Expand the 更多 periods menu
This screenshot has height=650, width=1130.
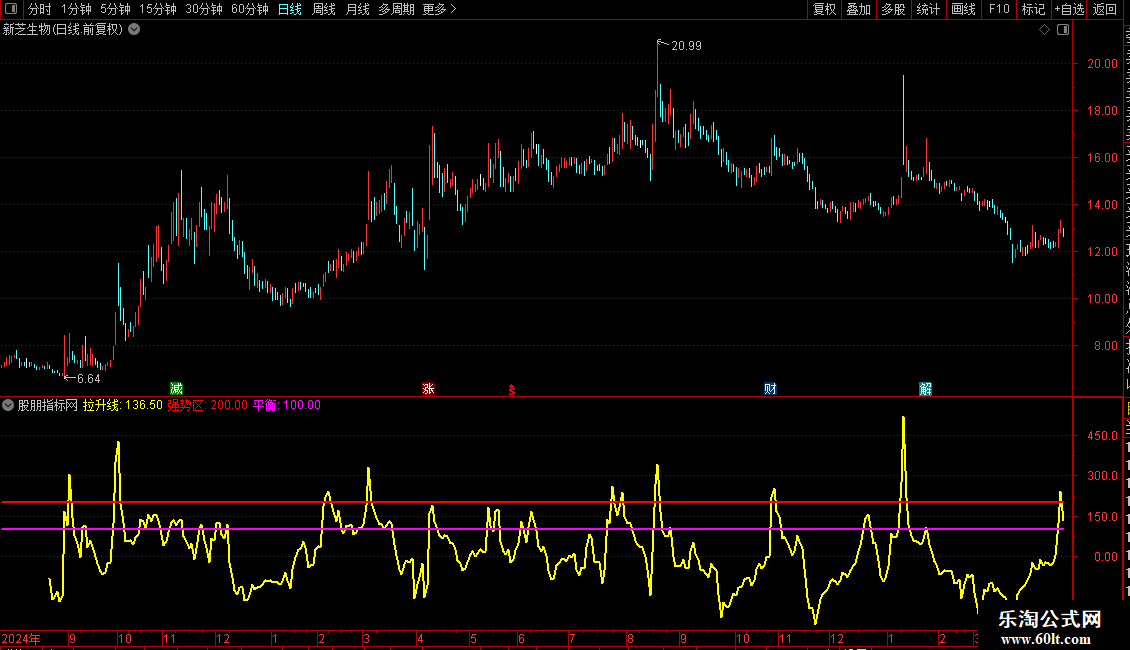439,9
